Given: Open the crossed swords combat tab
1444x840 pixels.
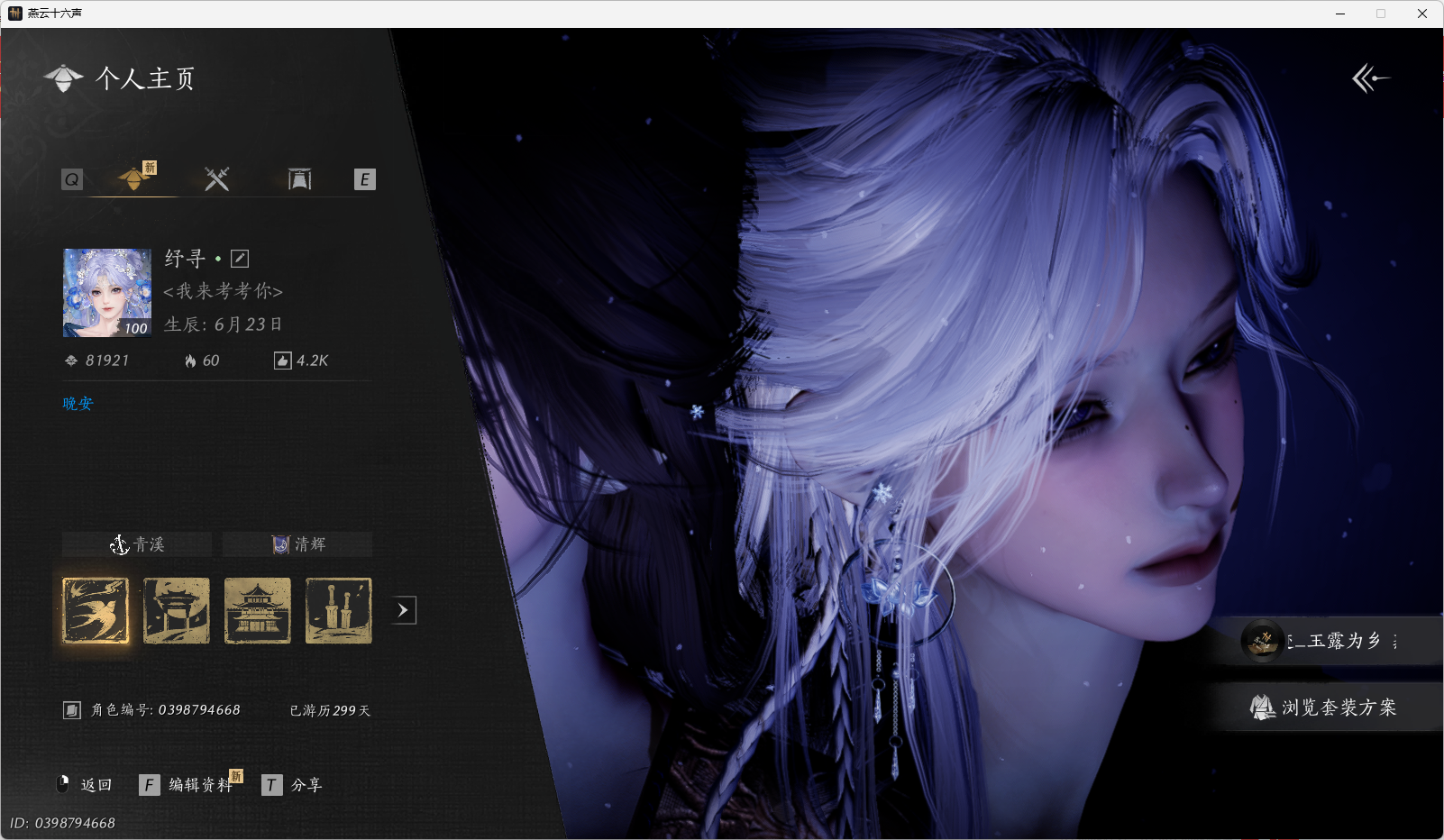Looking at the screenshot, I should [216, 179].
